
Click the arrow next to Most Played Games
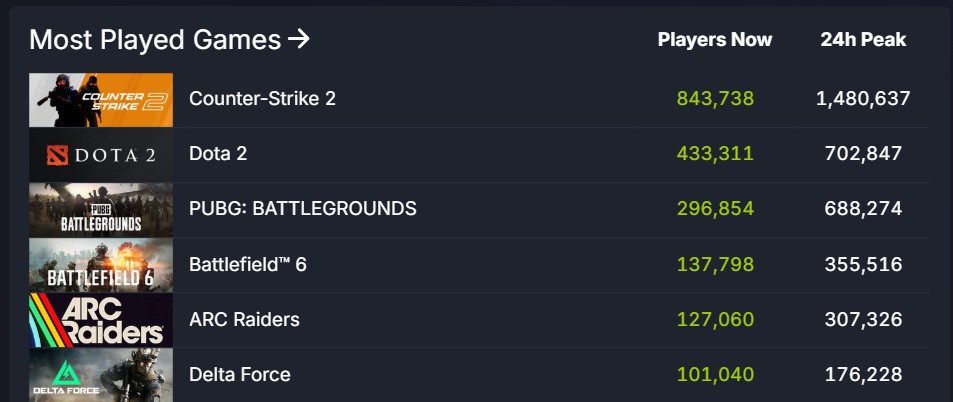pyautogui.click(x=298, y=39)
